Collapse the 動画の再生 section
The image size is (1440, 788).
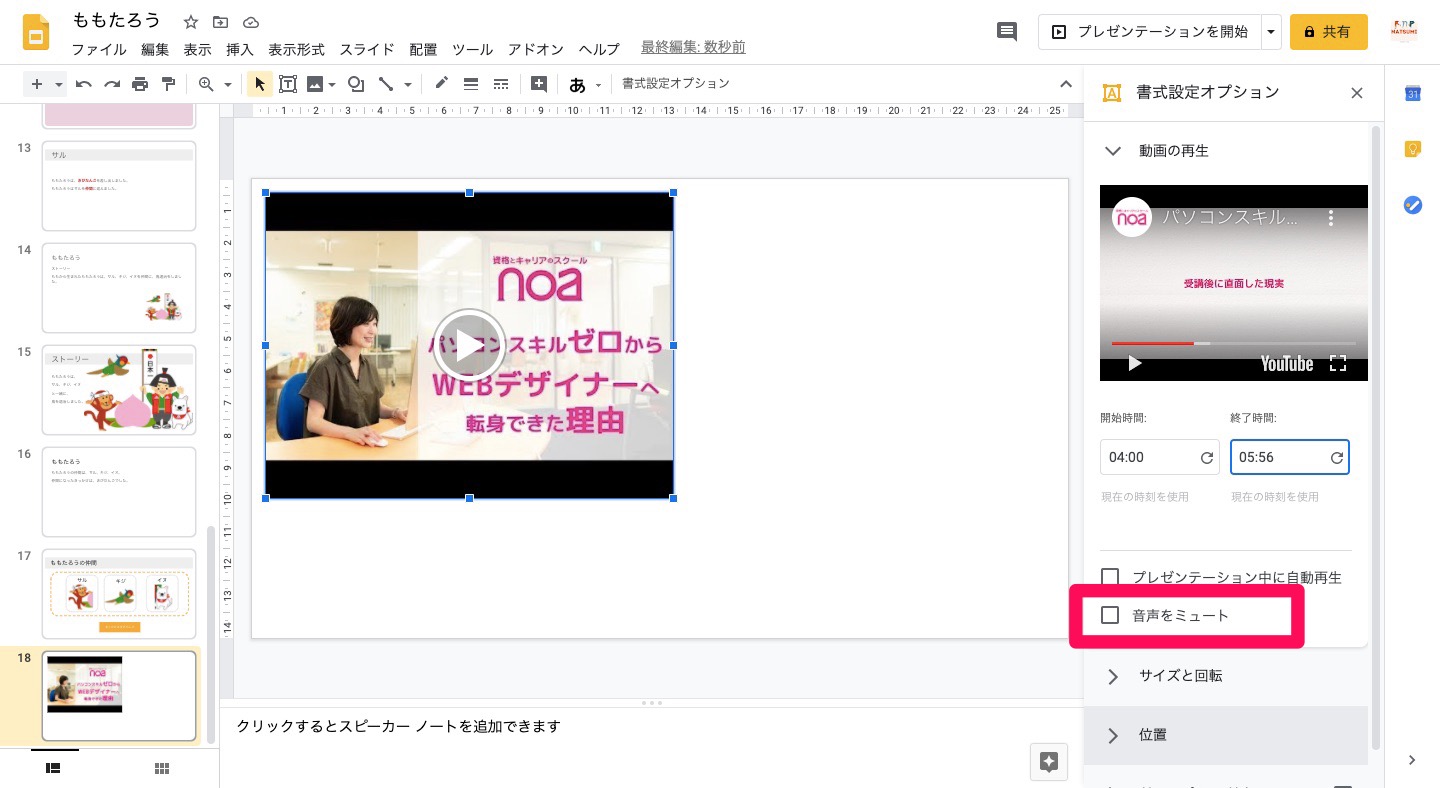1113,151
